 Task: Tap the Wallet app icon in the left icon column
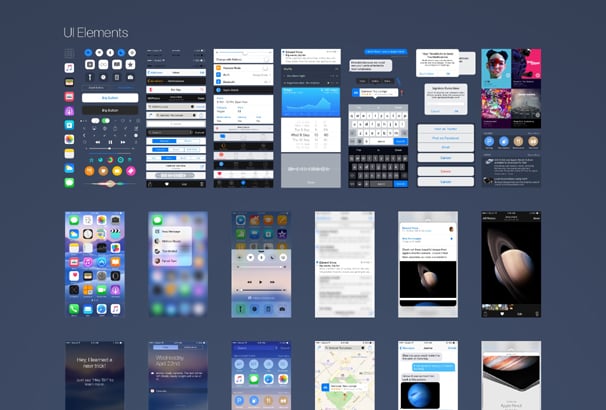point(69,82)
